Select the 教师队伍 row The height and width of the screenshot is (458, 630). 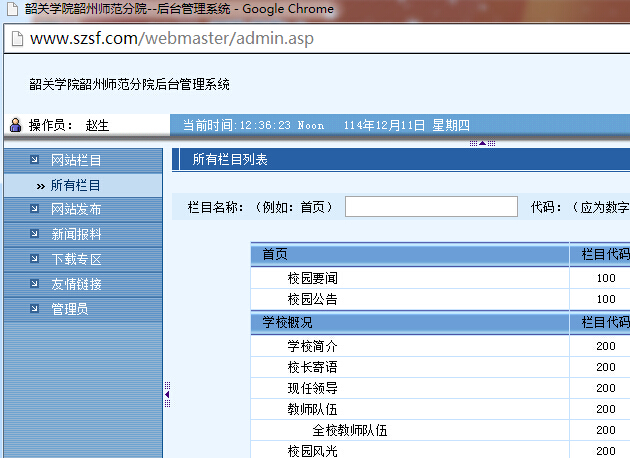click(x=440, y=409)
